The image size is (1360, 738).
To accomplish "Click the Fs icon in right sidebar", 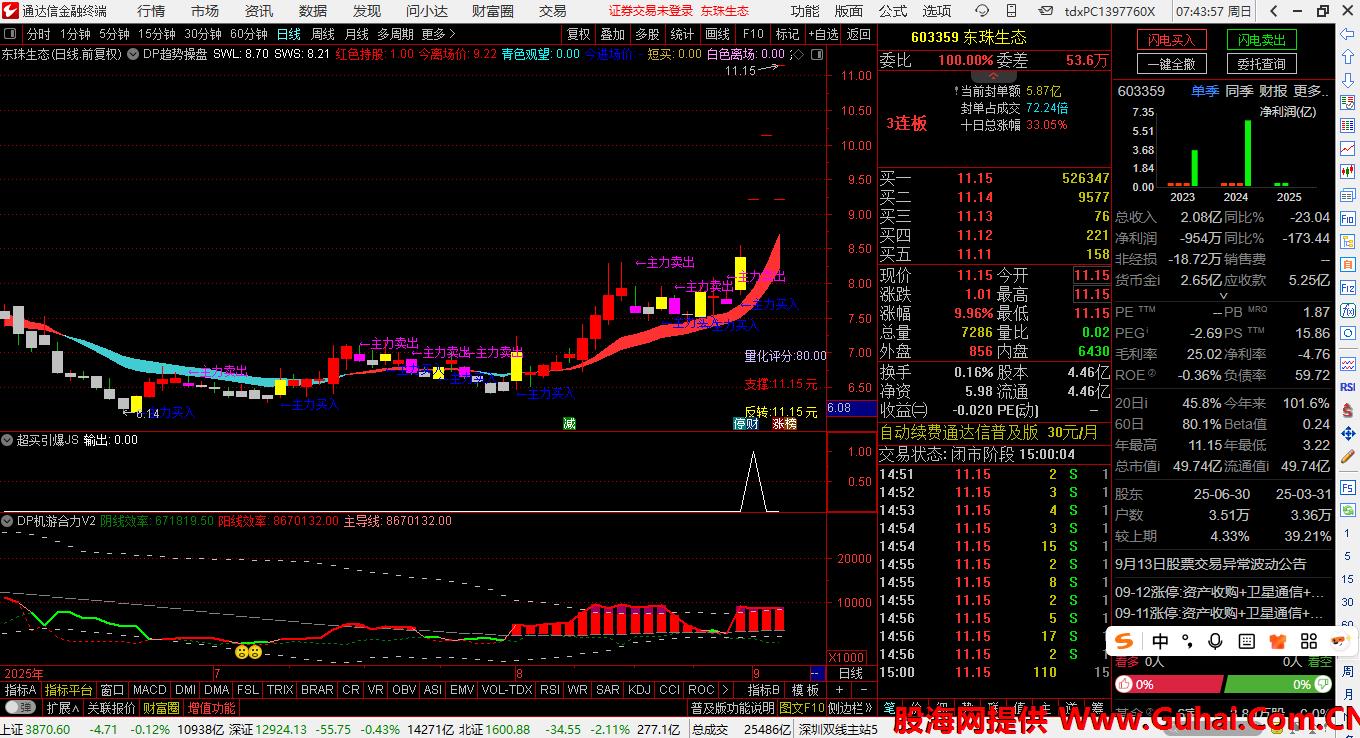I will (1347, 488).
